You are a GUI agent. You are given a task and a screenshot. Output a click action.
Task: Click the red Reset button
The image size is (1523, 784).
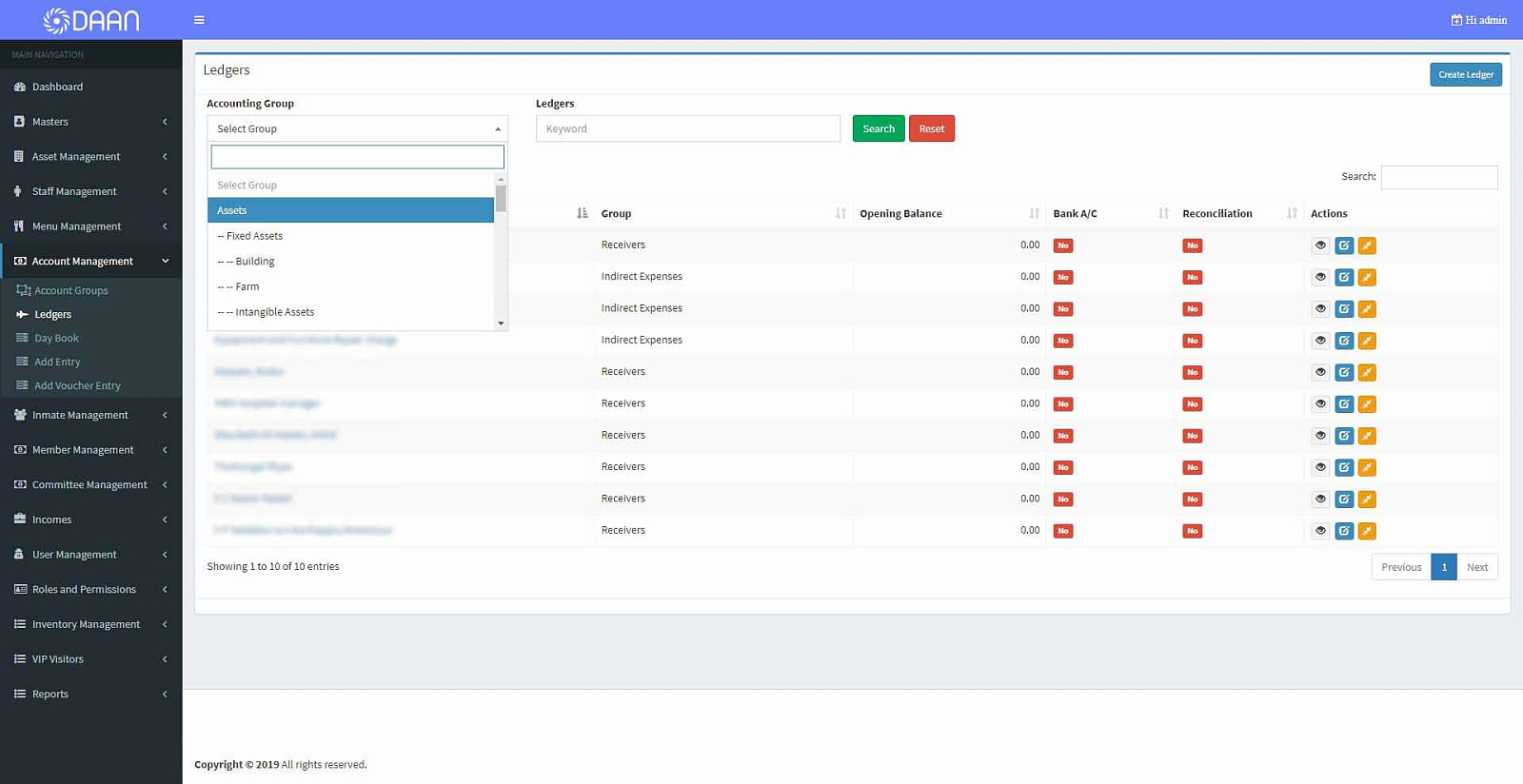coord(932,128)
